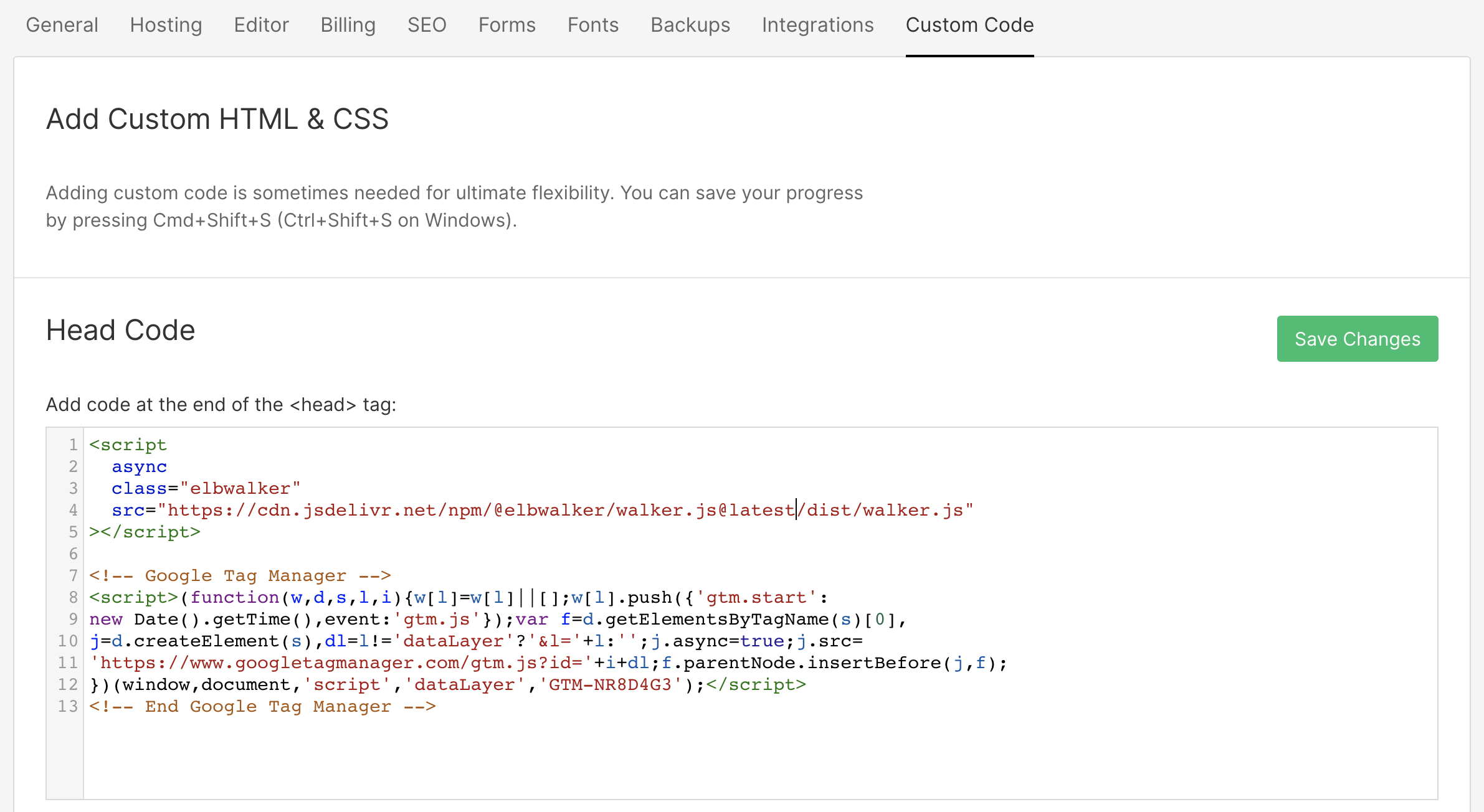This screenshot has height=812, width=1484.
Task: Open the Billing tab
Action: (x=348, y=25)
